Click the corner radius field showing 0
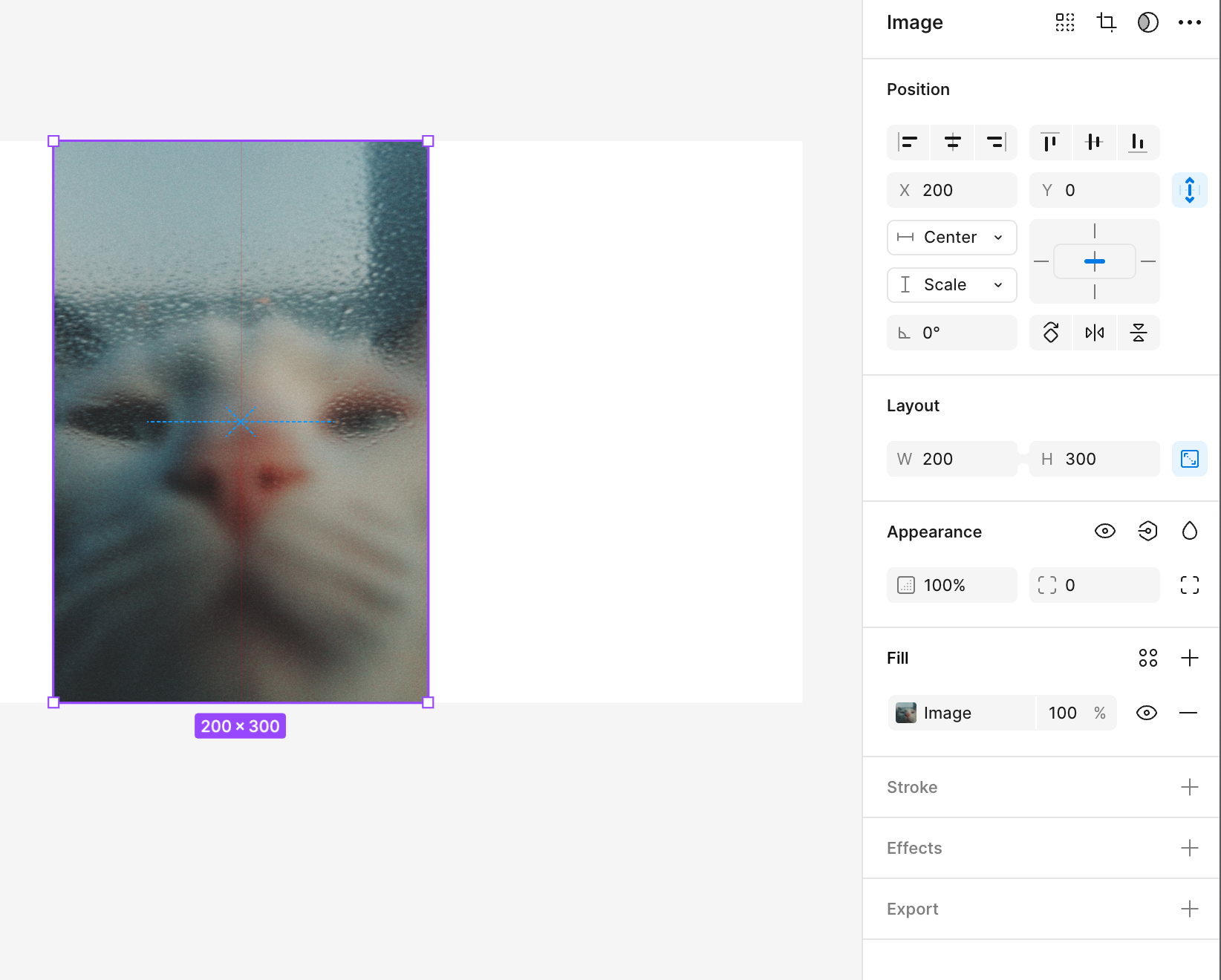This screenshot has height=980, width=1221. (x=1095, y=585)
